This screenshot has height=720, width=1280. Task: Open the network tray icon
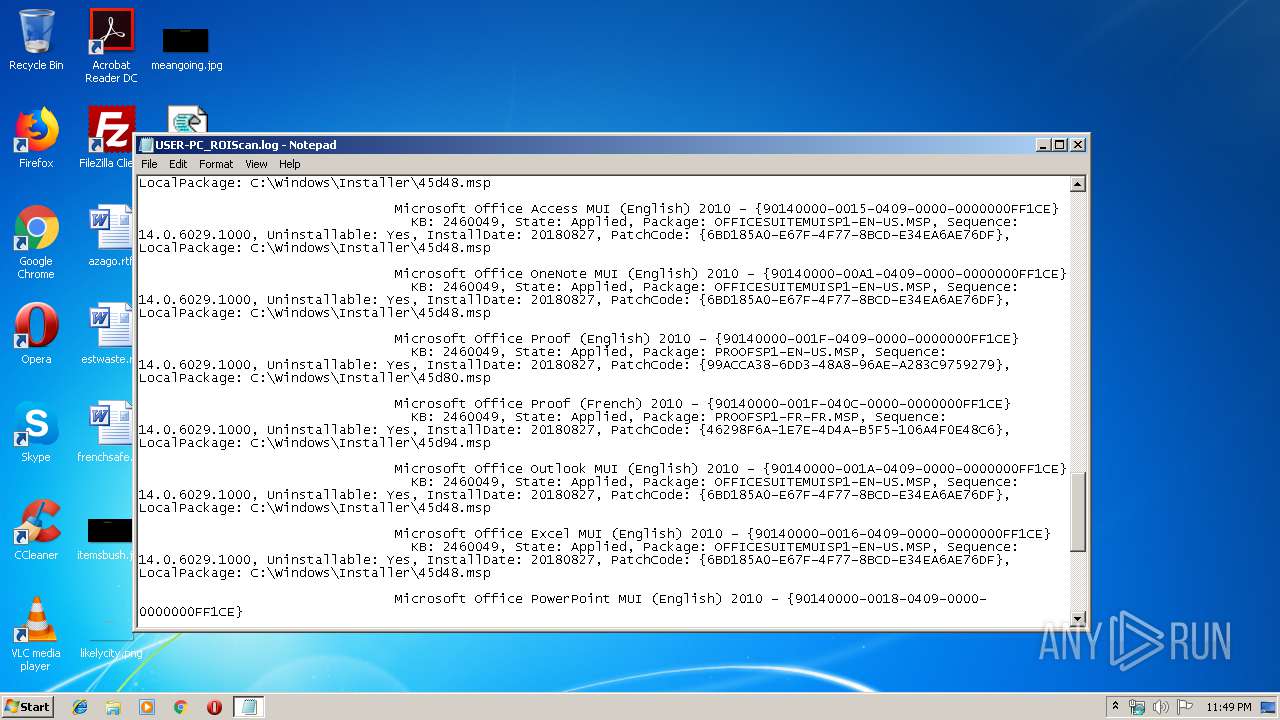point(1137,707)
